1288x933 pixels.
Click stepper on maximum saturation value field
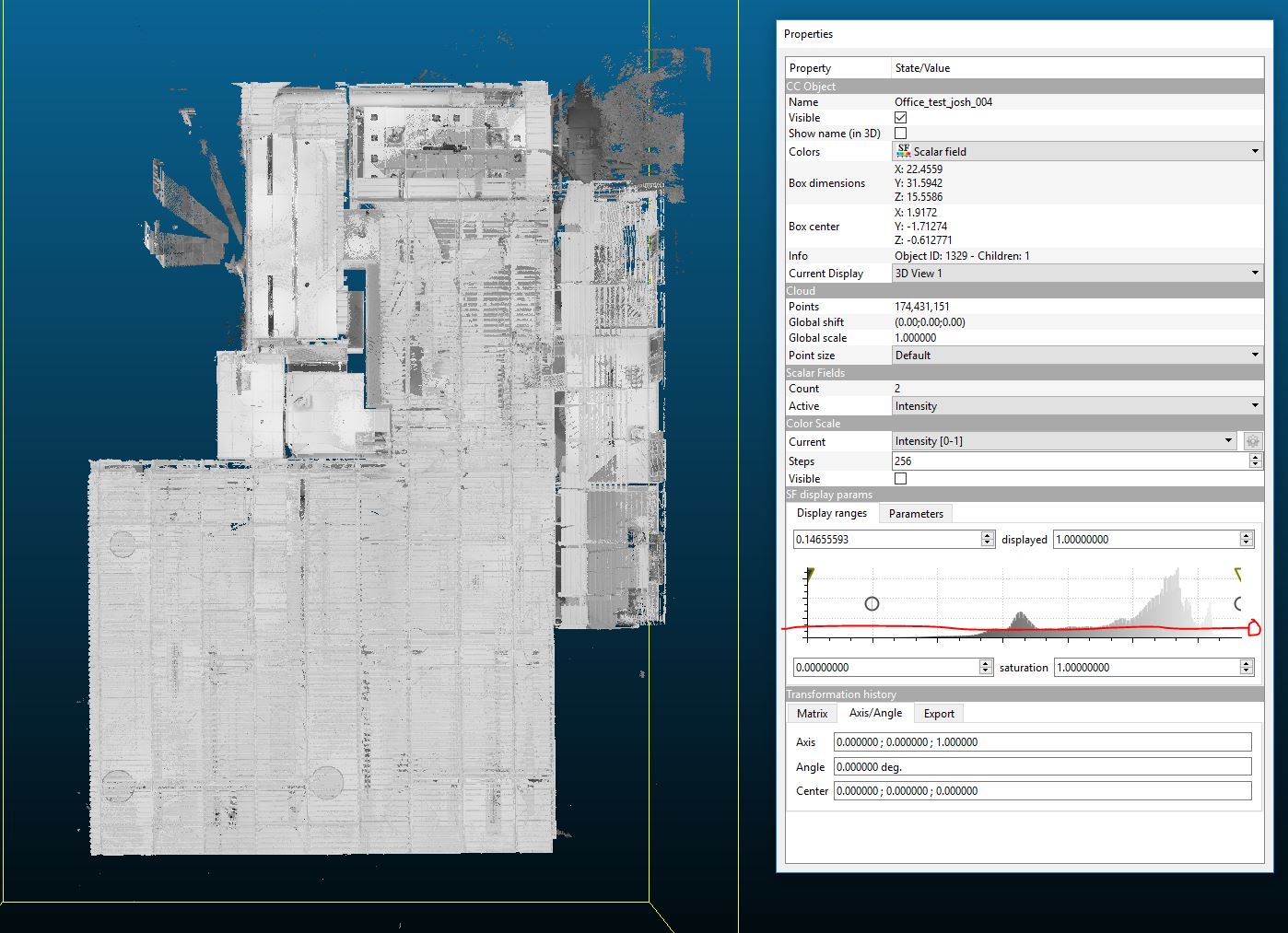pos(1247,668)
